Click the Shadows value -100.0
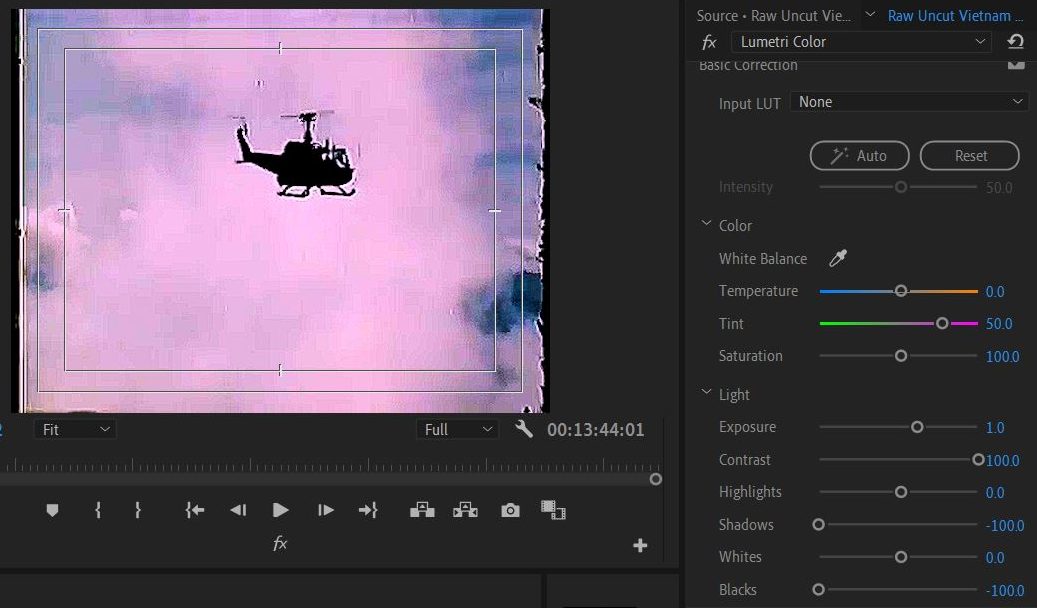The width and height of the screenshot is (1037, 608). [1005, 525]
